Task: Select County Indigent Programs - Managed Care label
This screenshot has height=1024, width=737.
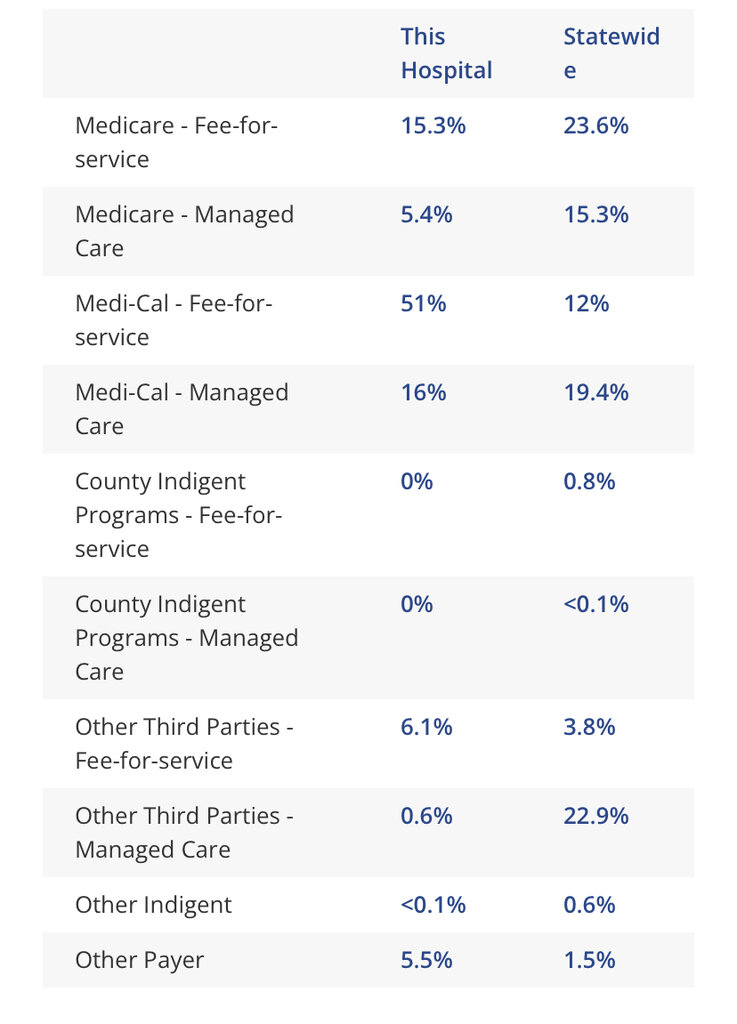Action: coord(186,639)
